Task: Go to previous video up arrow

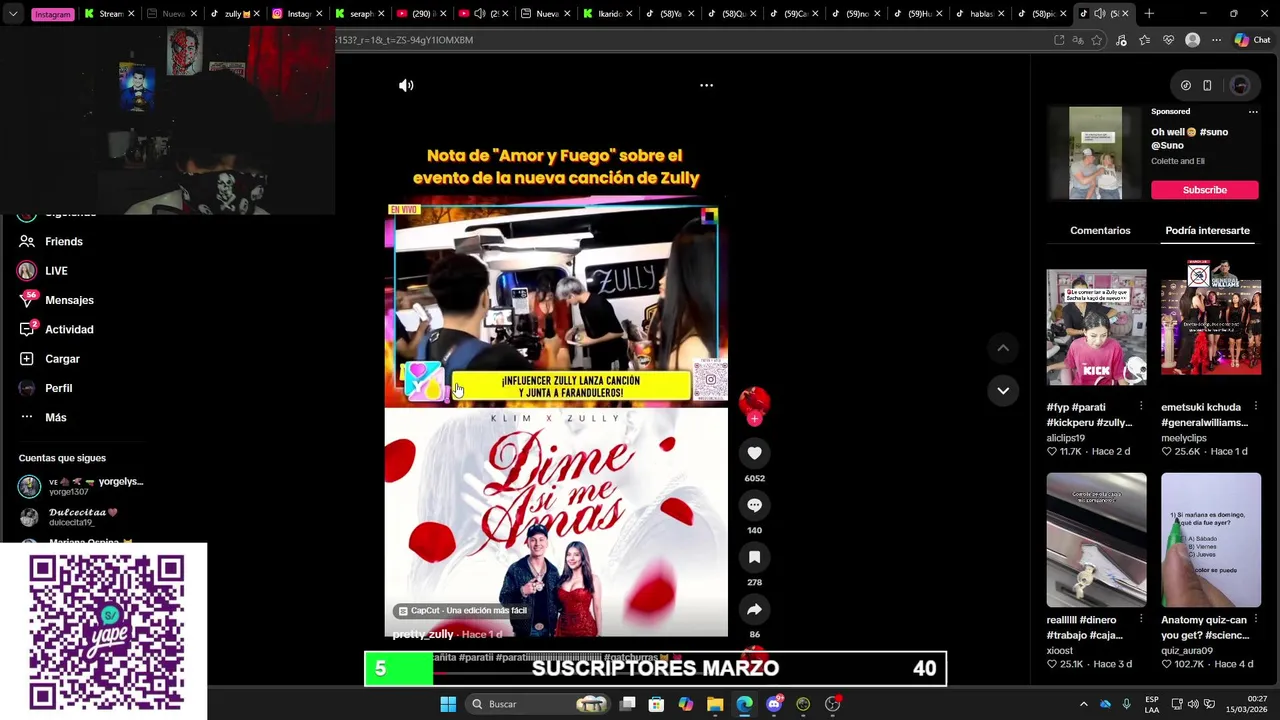Action: tap(1003, 348)
